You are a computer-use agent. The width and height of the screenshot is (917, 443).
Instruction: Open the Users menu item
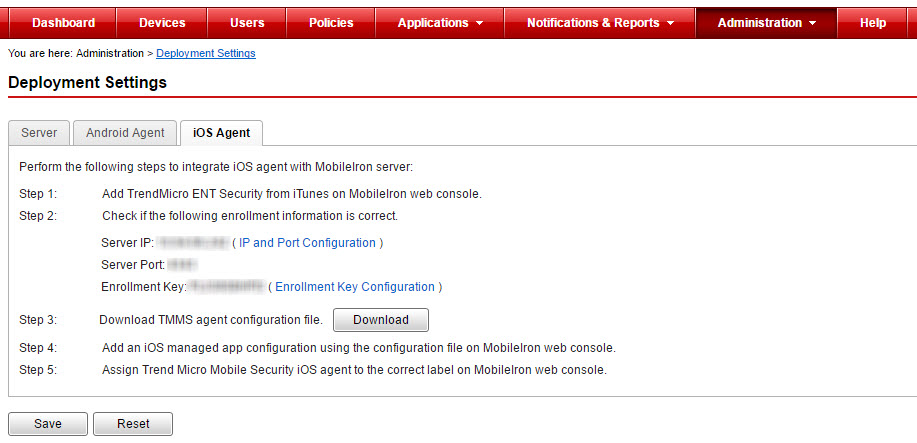pos(247,23)
